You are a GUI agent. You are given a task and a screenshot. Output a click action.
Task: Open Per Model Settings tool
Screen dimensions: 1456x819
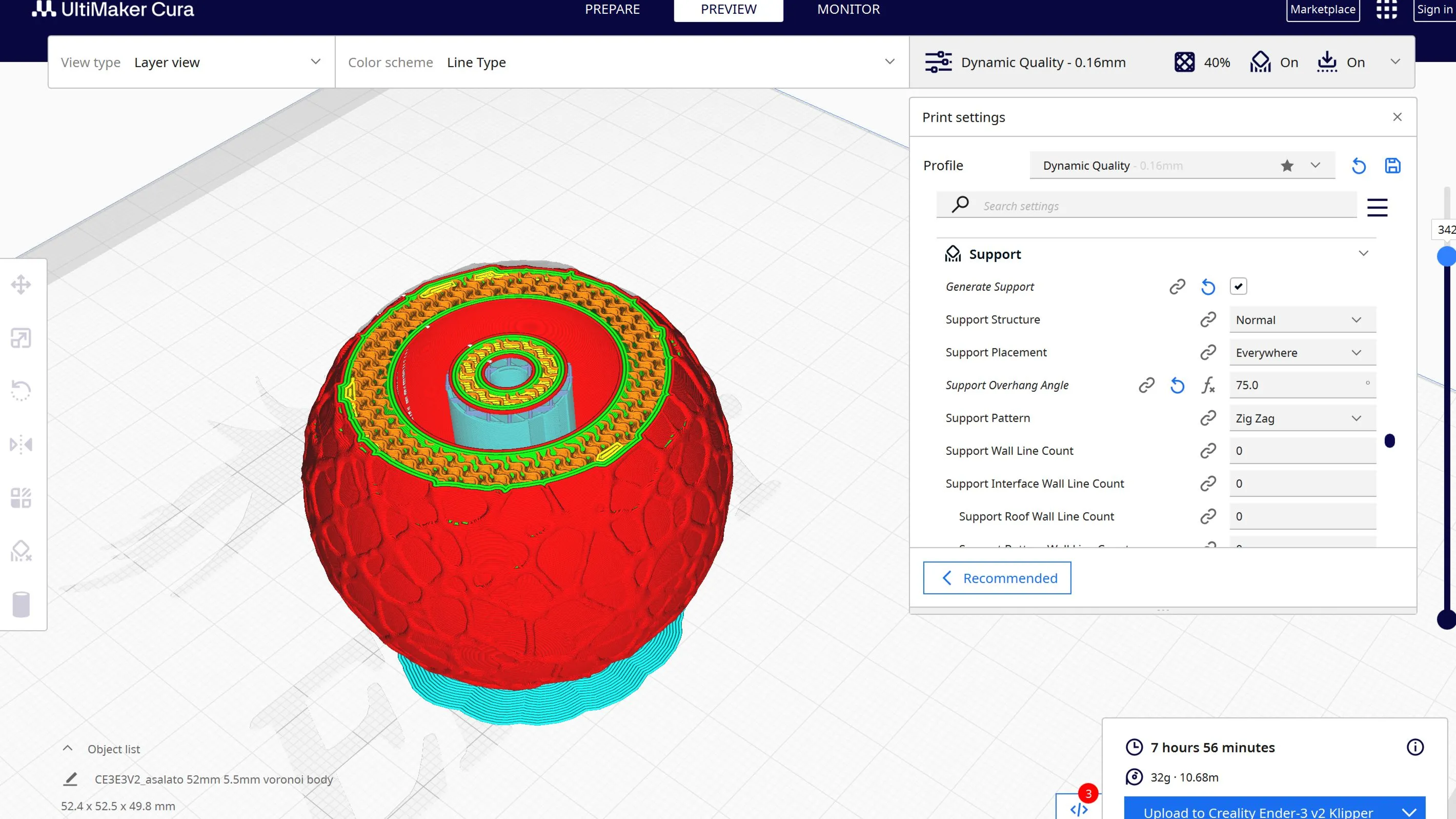21,498
